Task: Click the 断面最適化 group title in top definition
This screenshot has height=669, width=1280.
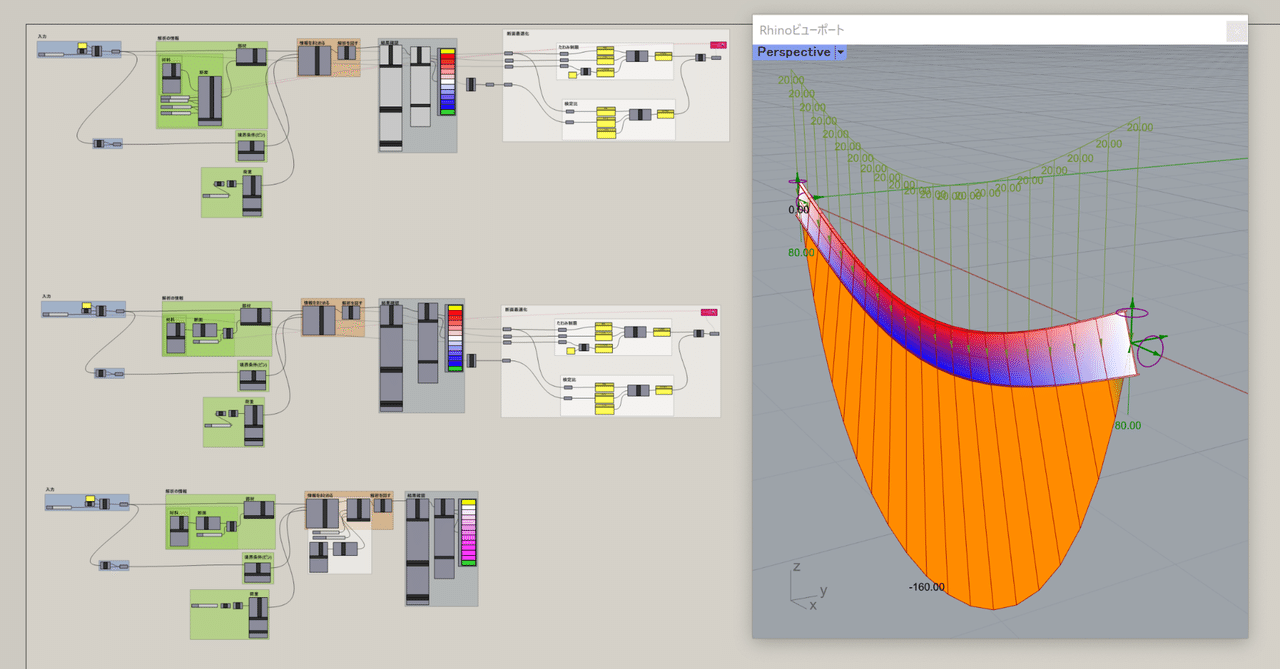Action: click(x=518, y=34)
